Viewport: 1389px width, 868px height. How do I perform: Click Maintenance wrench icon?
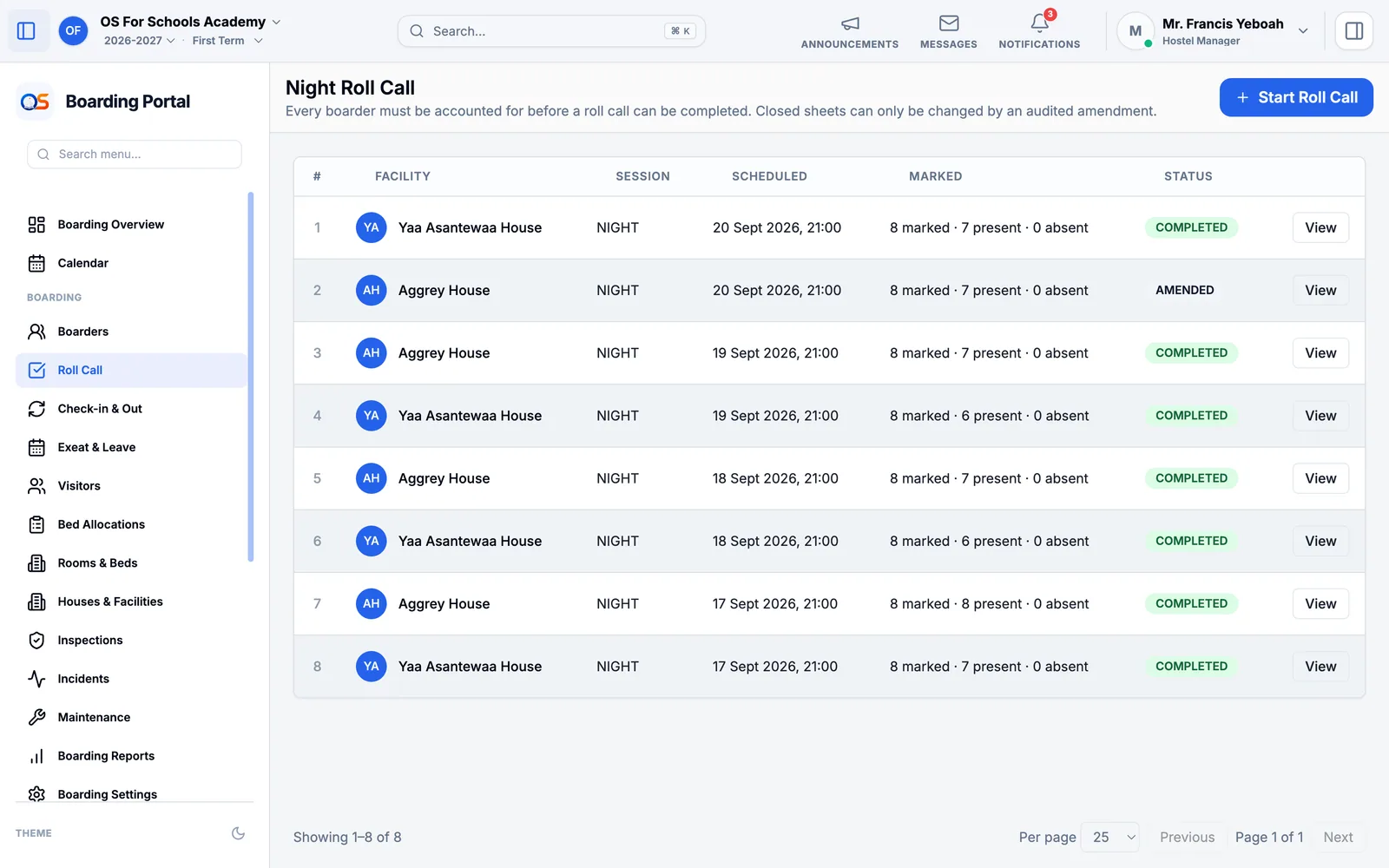[x=36, y=718]
